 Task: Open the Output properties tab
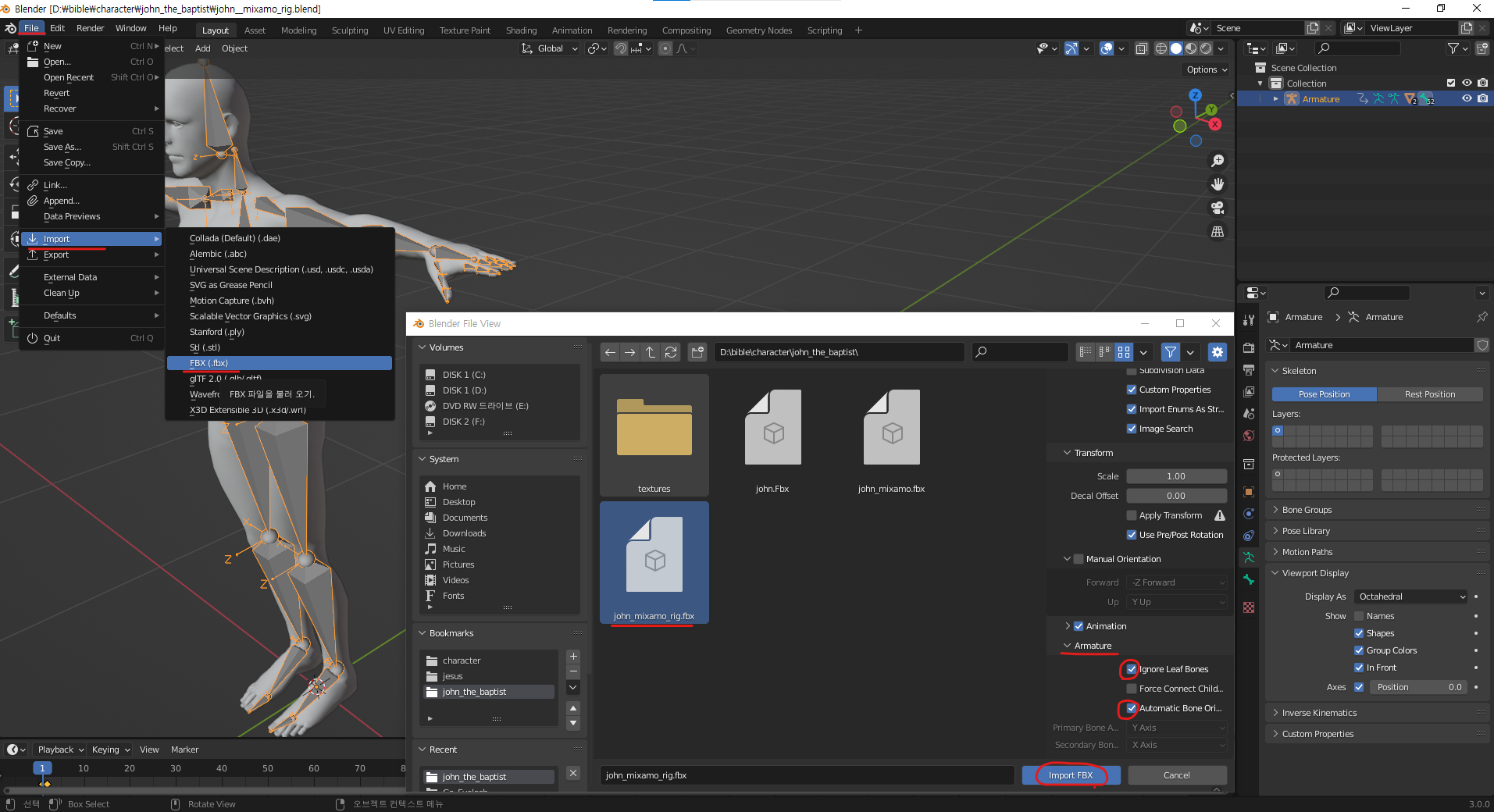click(x=1249, y=369)
